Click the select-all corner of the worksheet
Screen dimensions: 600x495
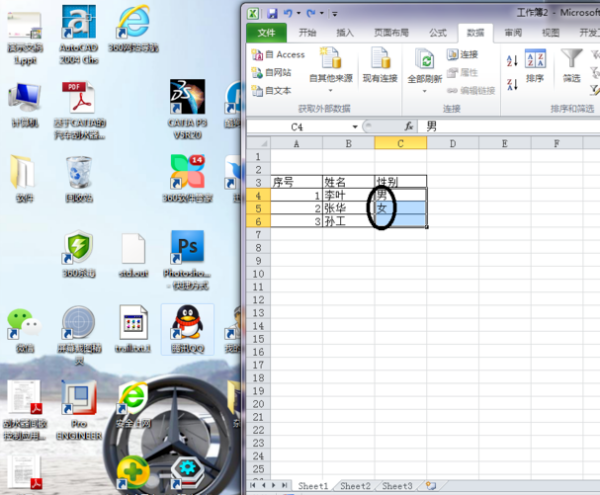[x=259, y=143]
